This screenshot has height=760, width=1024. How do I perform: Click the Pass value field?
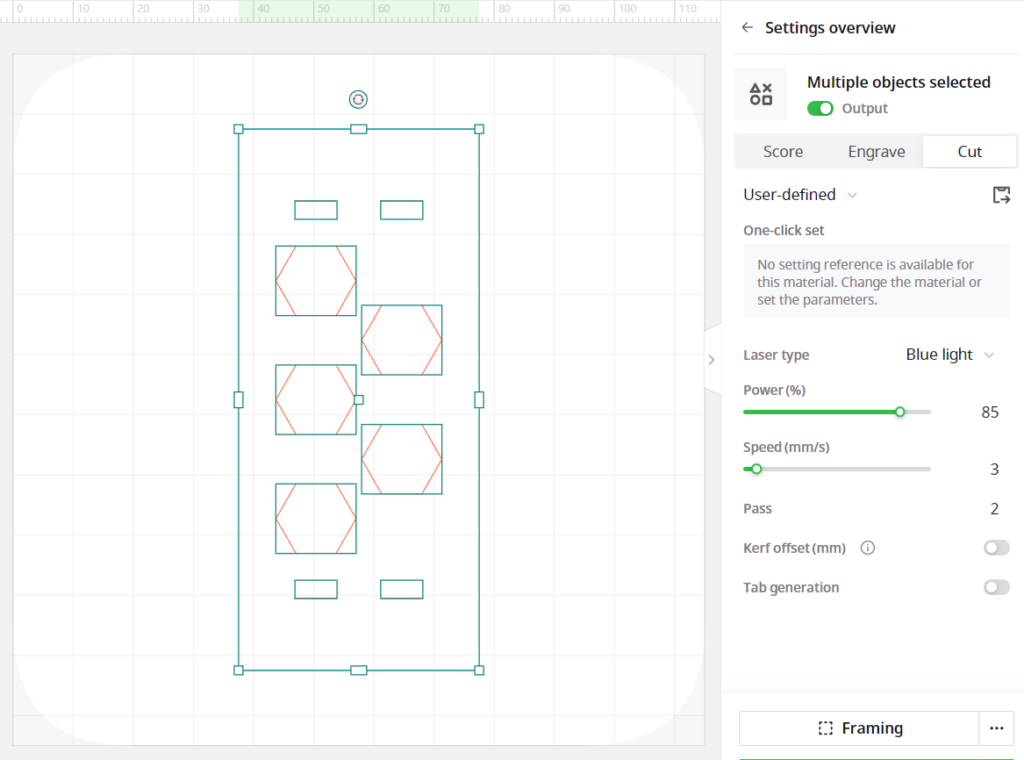[994, 509]
